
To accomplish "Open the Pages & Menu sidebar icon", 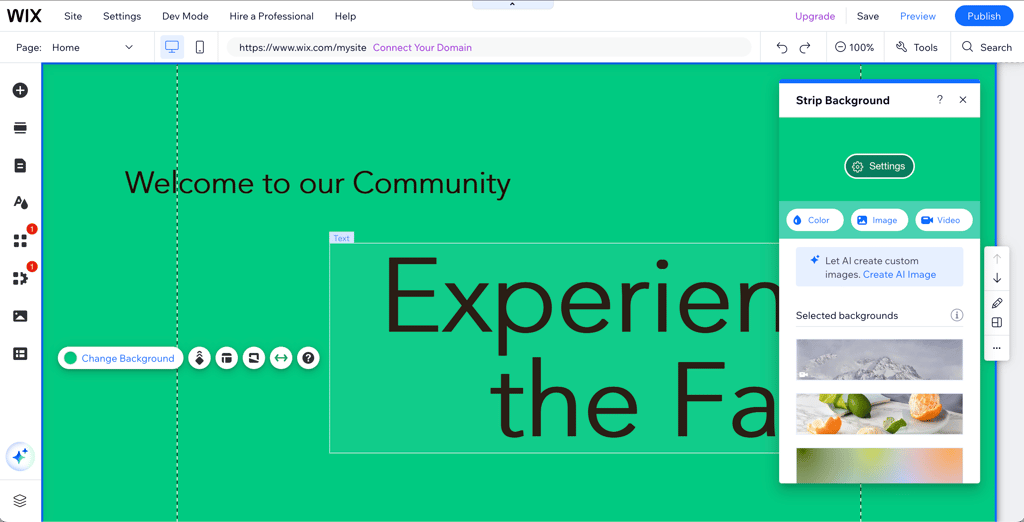I will pyautogui.click(x=20, y=165).
